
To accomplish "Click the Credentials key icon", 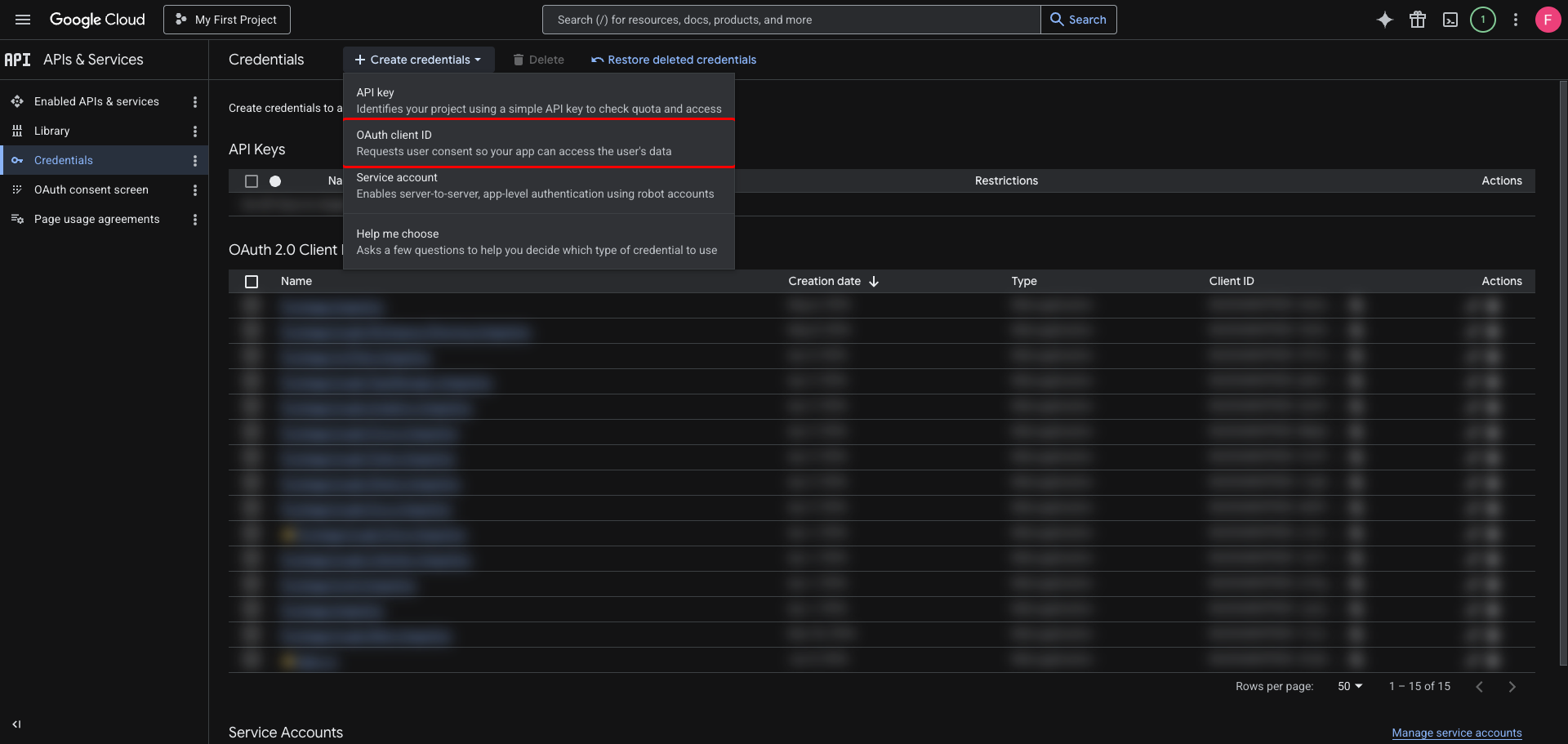I will [x=17, y=160].
